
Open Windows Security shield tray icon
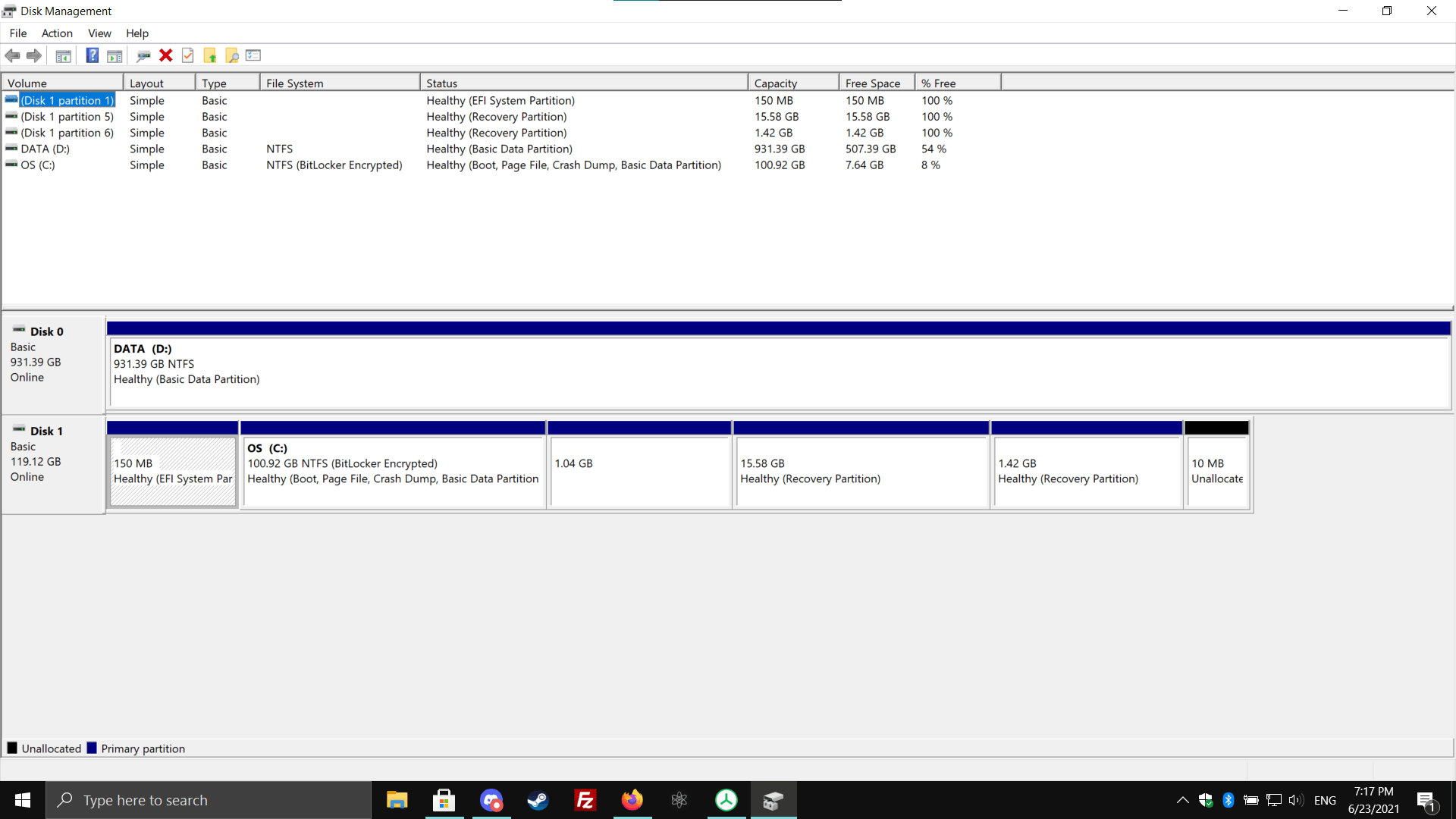point(1206,800)
